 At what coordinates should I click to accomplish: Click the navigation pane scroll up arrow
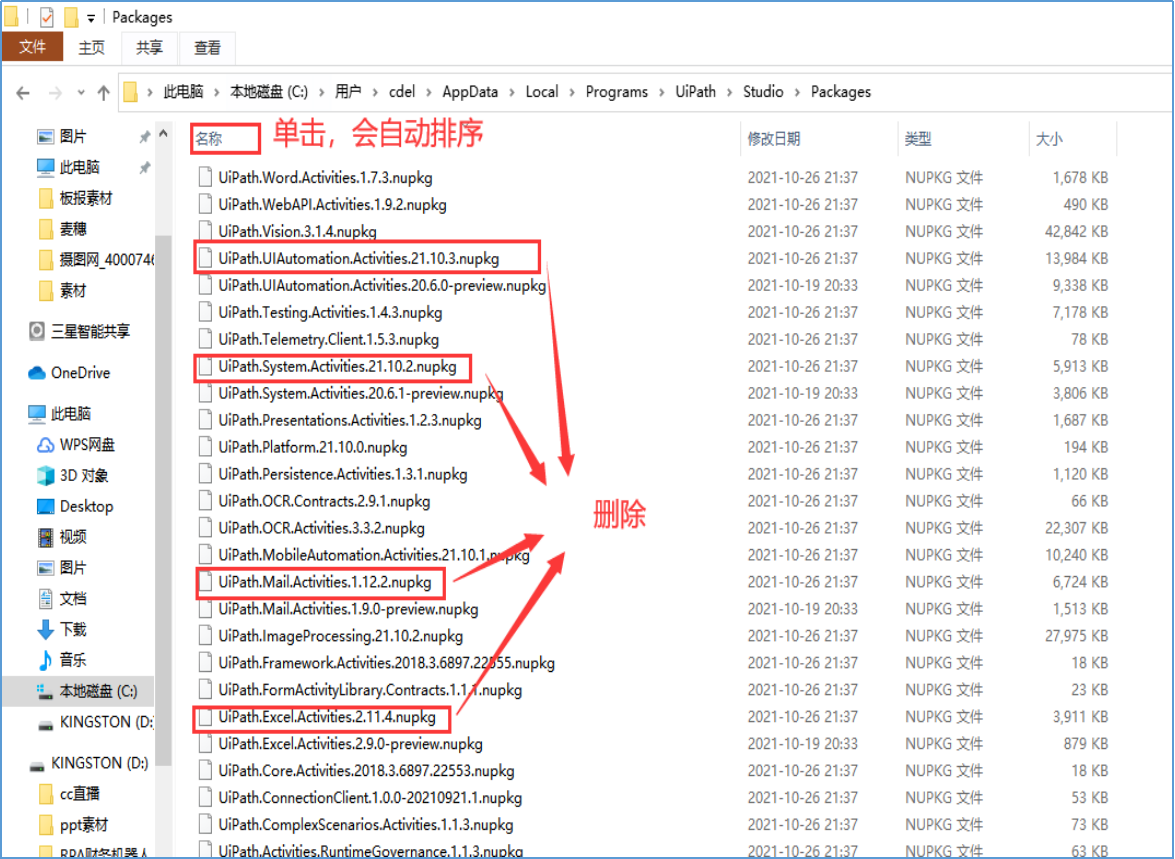click(163, 134)
